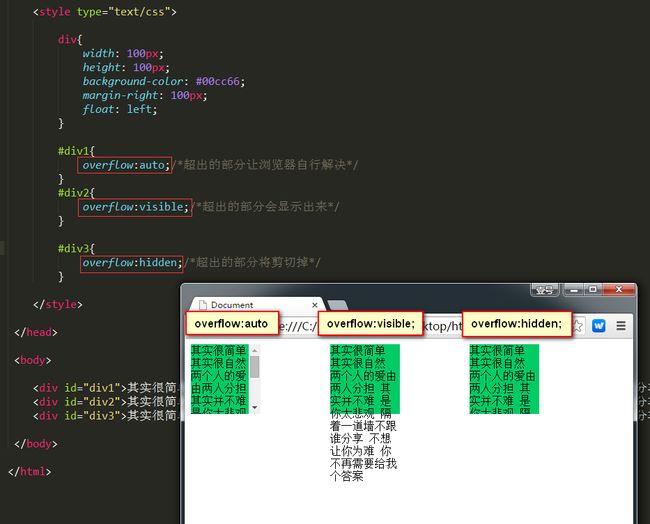650x524 pixels.
Task: Click the middle green box with overflowing text
Action: click(x=365, y=379)
